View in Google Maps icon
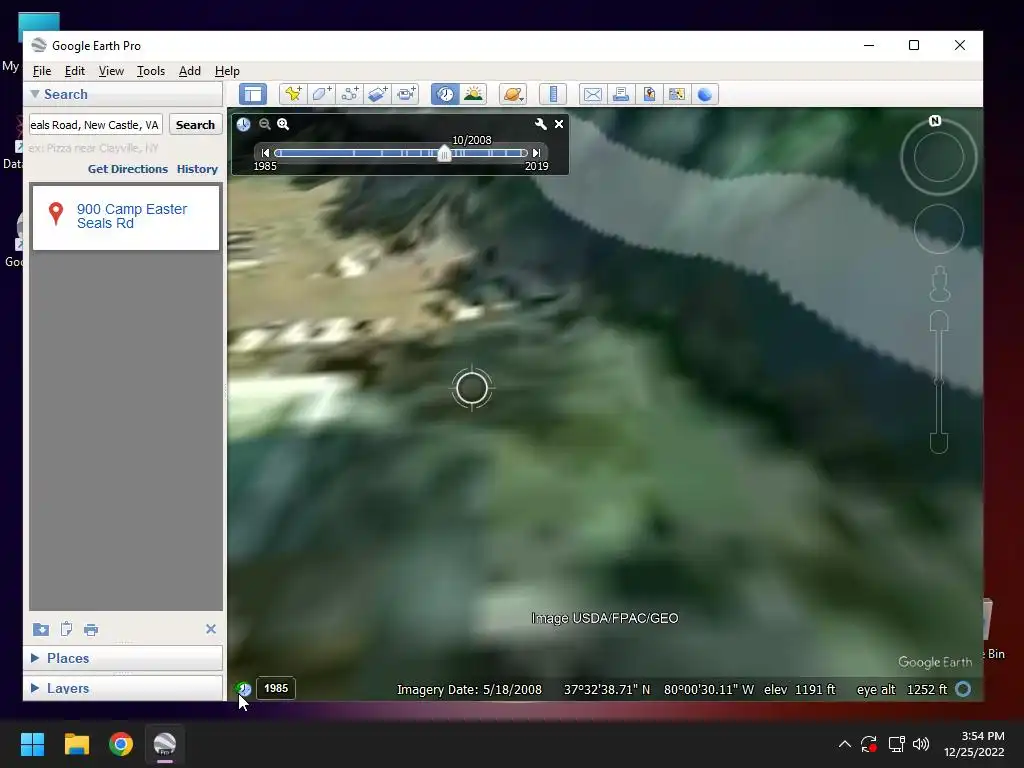 tap(677, 94)
